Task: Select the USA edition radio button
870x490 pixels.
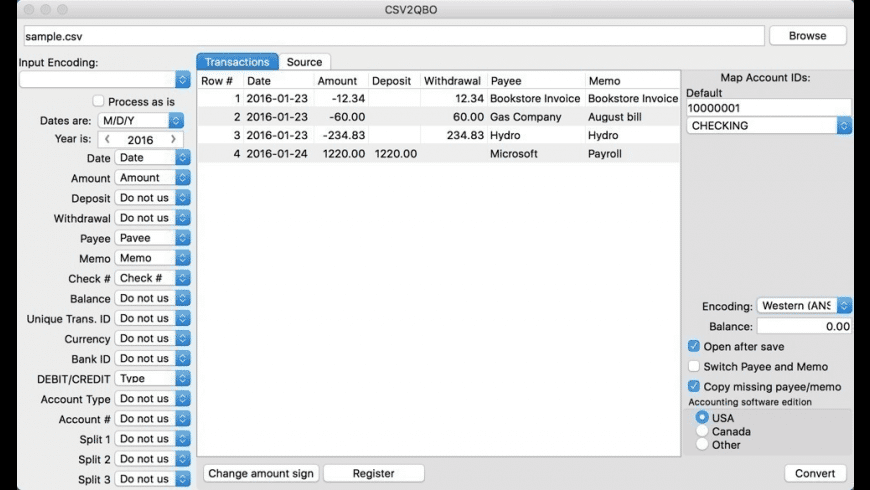Action: (x=702, y=417)
